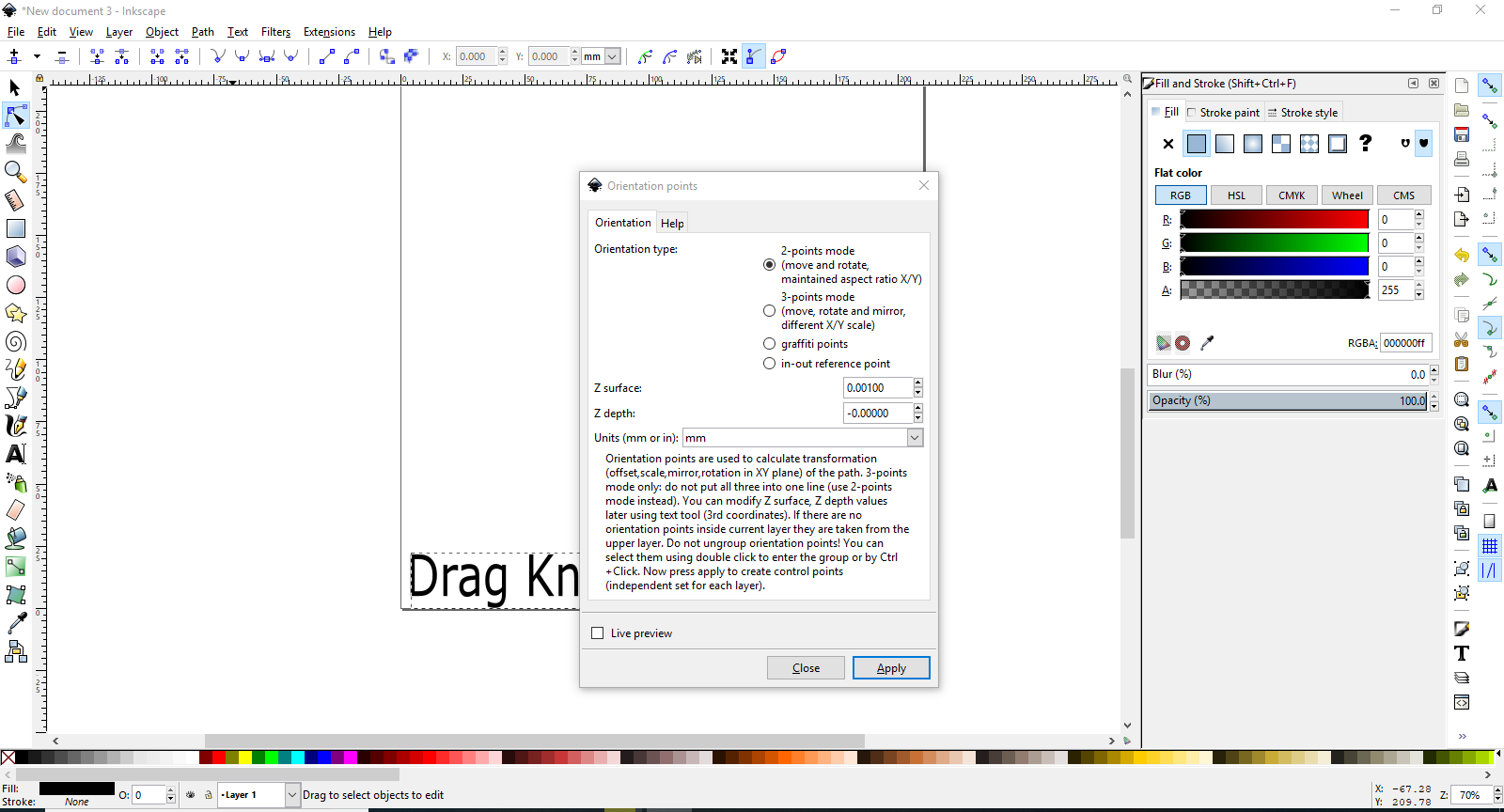Click the Close button in dialog
1504x812 pixels.
tap(806, 668)
